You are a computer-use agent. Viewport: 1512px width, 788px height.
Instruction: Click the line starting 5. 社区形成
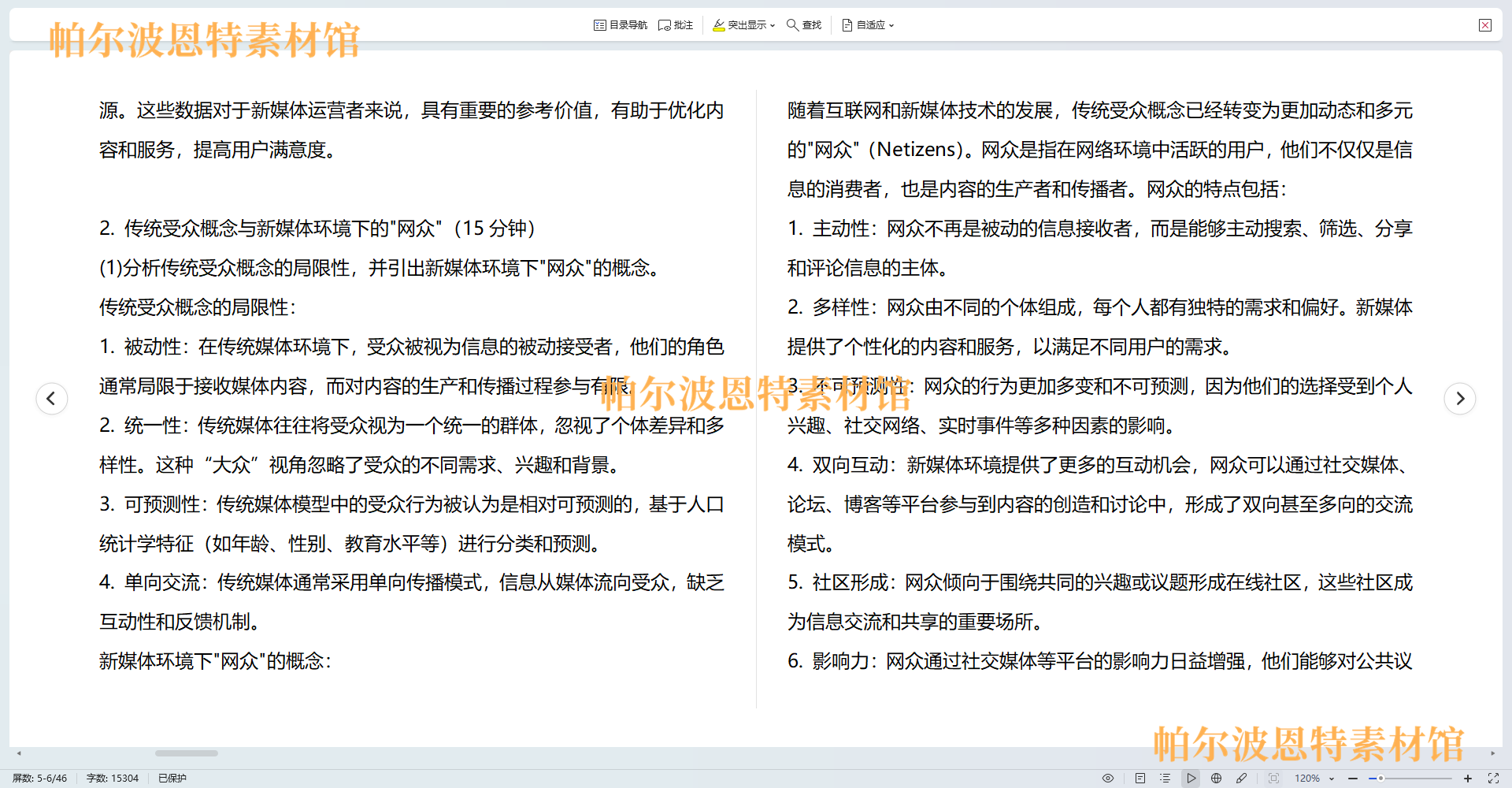click(x=1100, y=582)
